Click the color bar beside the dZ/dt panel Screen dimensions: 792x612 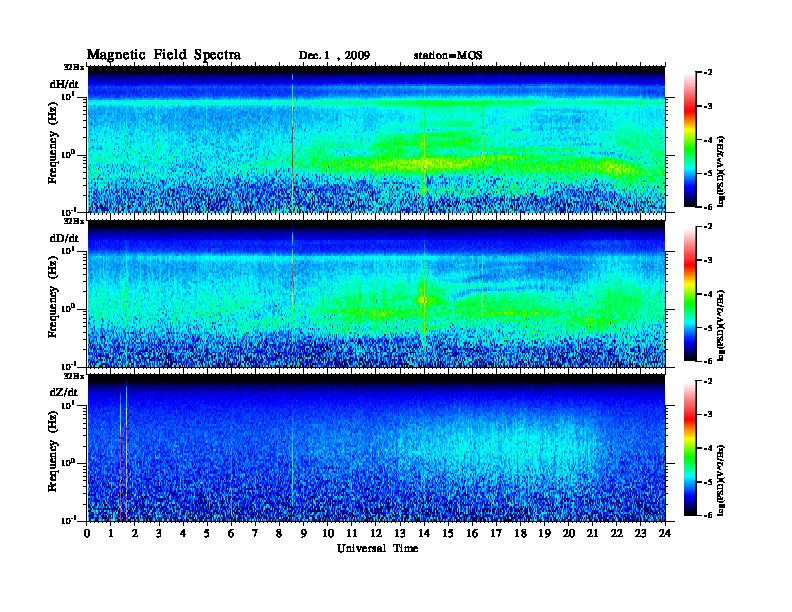690,448
